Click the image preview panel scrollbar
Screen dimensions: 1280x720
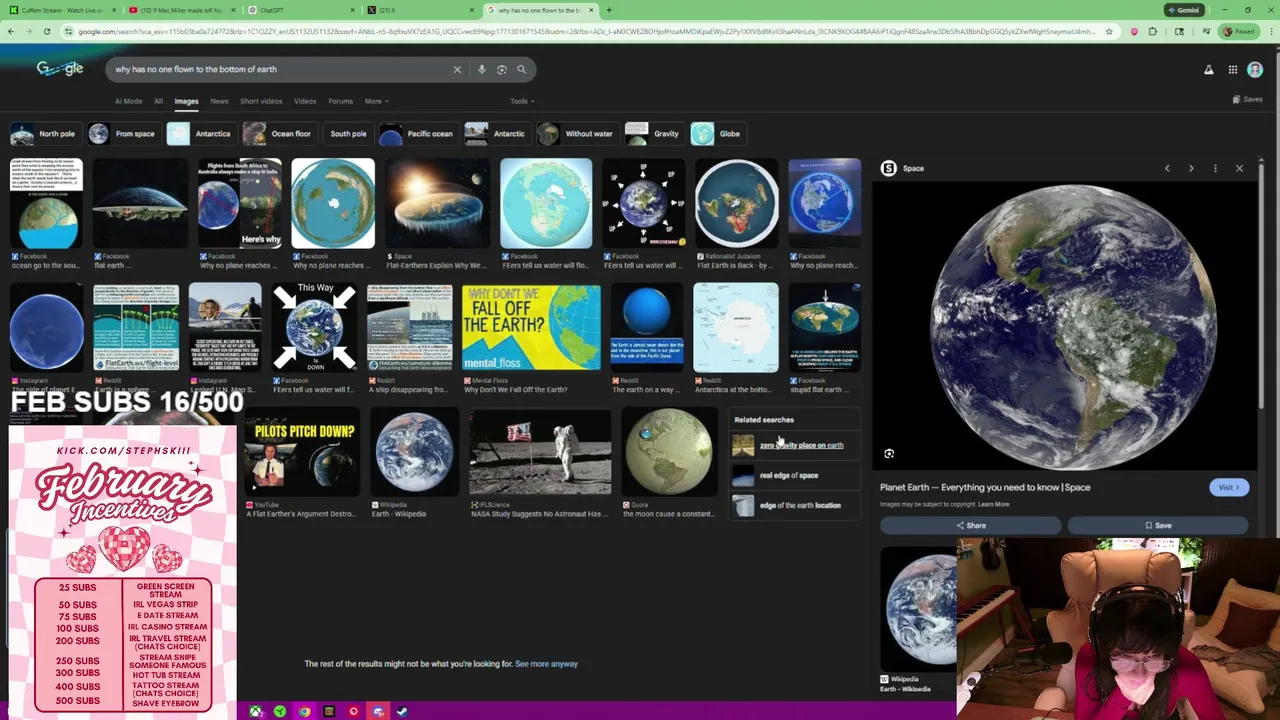tap(1261, 285)
